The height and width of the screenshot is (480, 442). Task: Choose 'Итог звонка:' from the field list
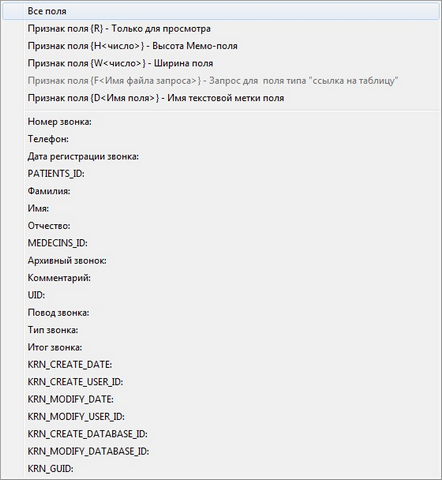[221, 347]
